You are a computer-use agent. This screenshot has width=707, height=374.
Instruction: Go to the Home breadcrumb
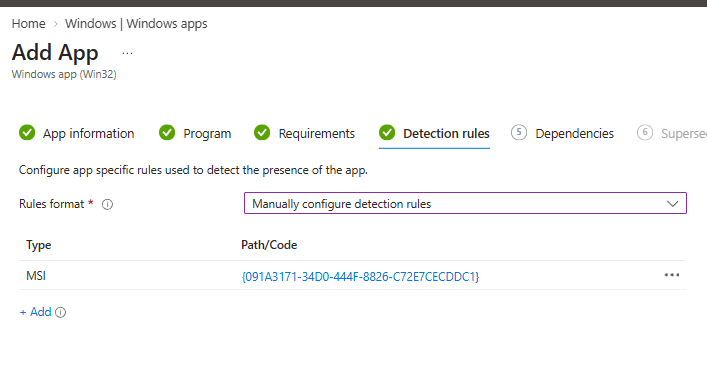click(28, 23)
